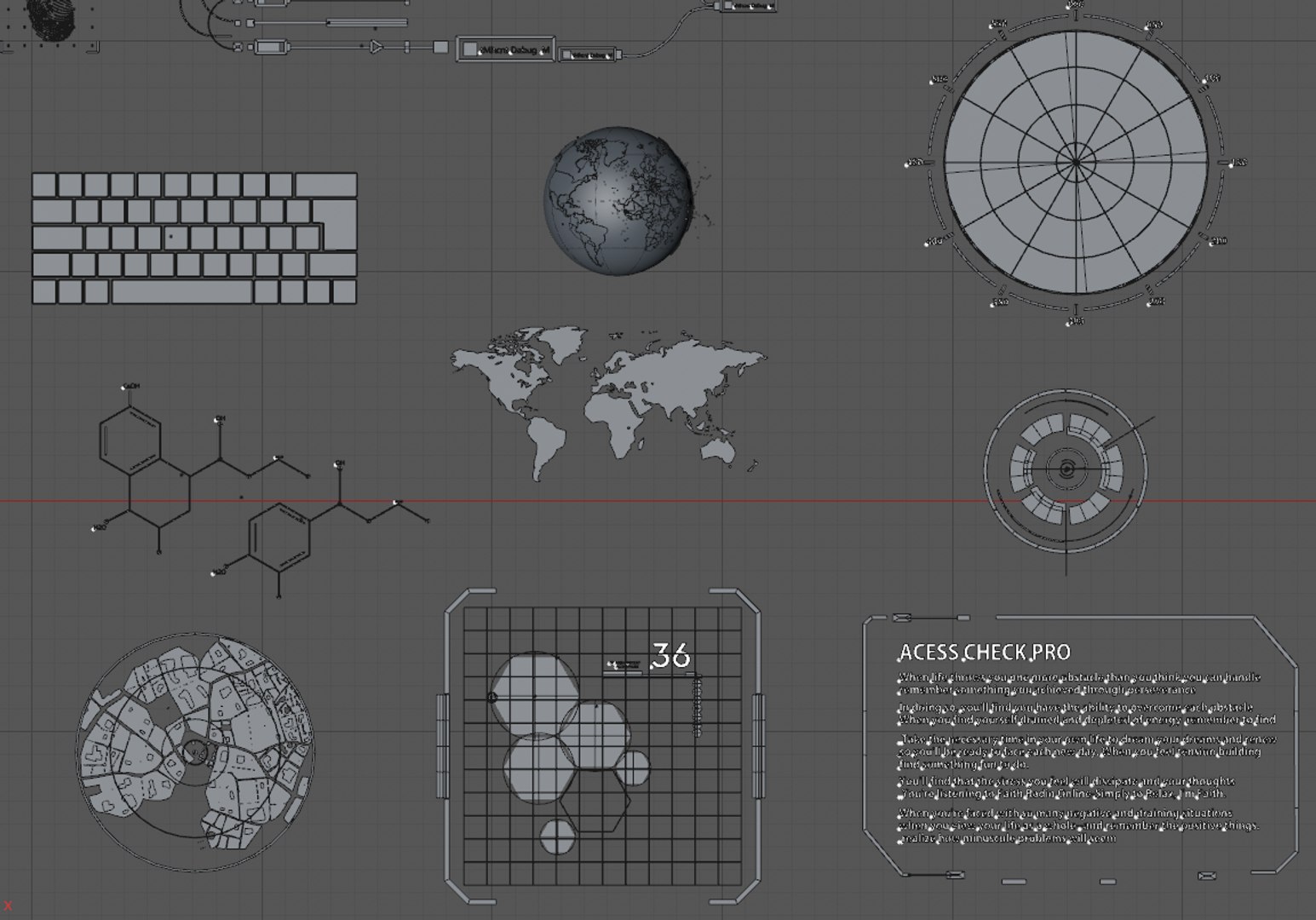Click the ACESS CHECK PRO heading
Image resolution: width=1316 pixels, height=920 pixels.
pos(985,653)
